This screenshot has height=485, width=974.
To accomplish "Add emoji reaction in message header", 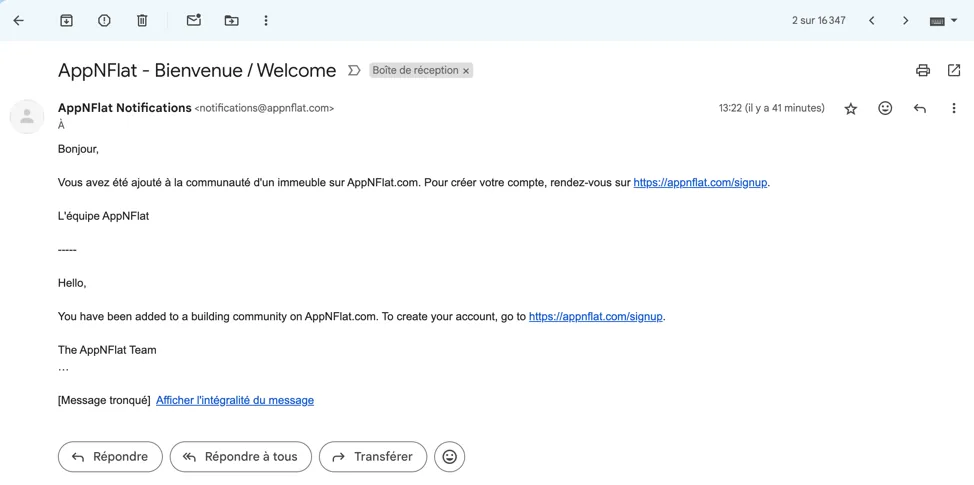I will 885,108.
